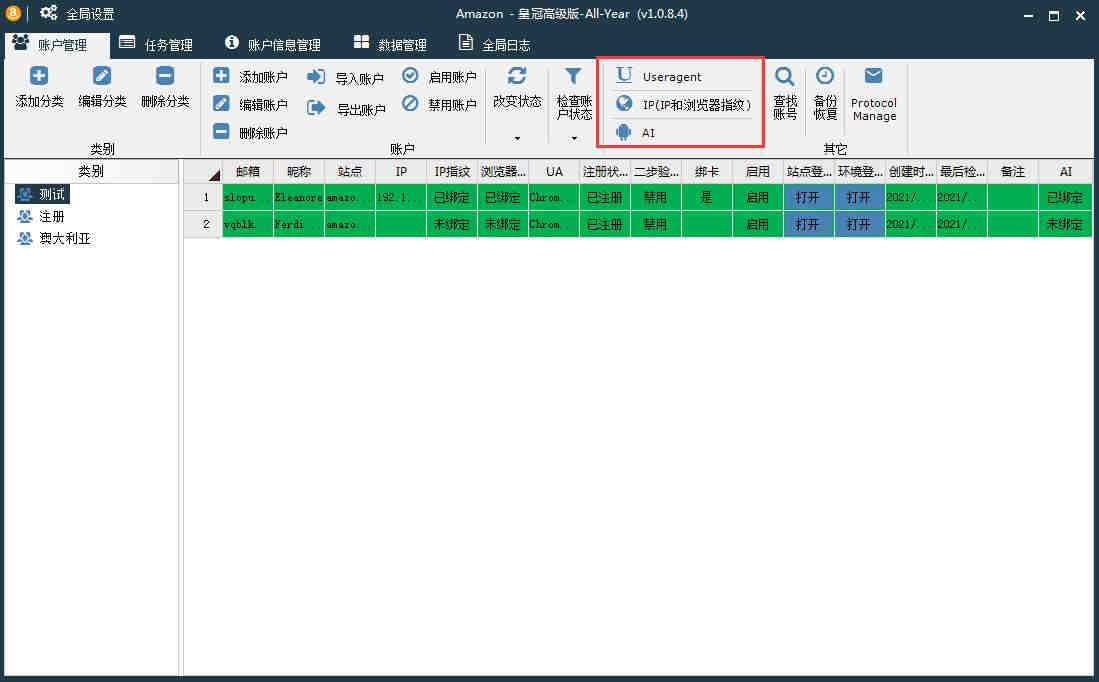Click the IP cell '192.1..' in row 1
Viewport: 1099px width, 682px height.
401,197
